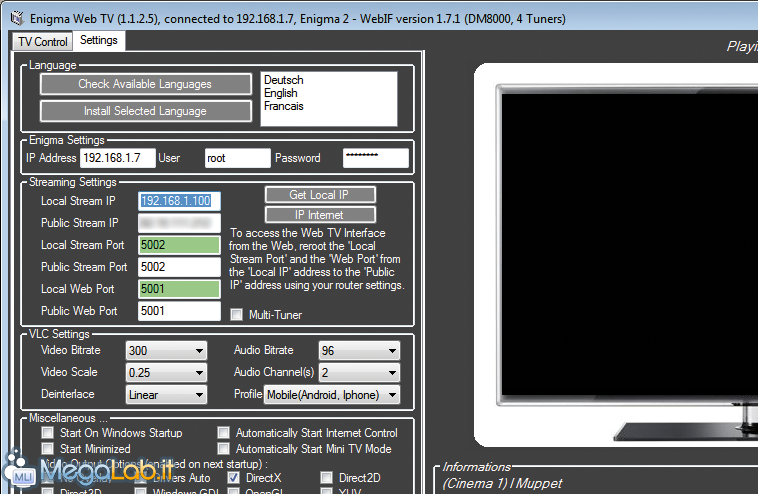Image resolution: width=758 pixels, height=494 pixels.
Task: Click the Enigma IP Address field
Action: [x=118, y=158]
